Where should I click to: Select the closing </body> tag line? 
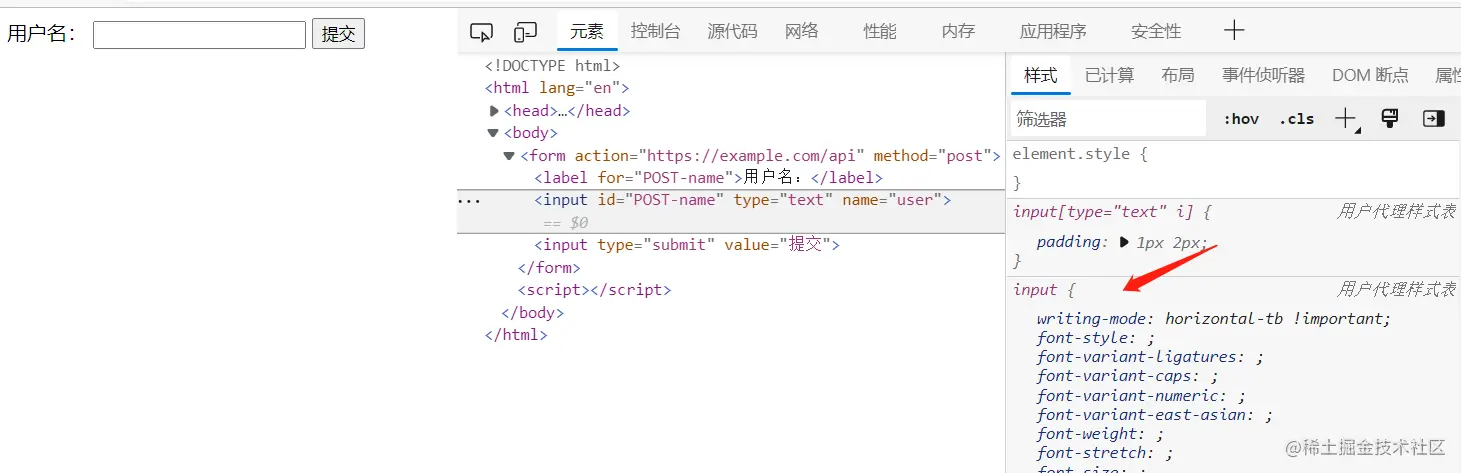[x=533, y=312]
